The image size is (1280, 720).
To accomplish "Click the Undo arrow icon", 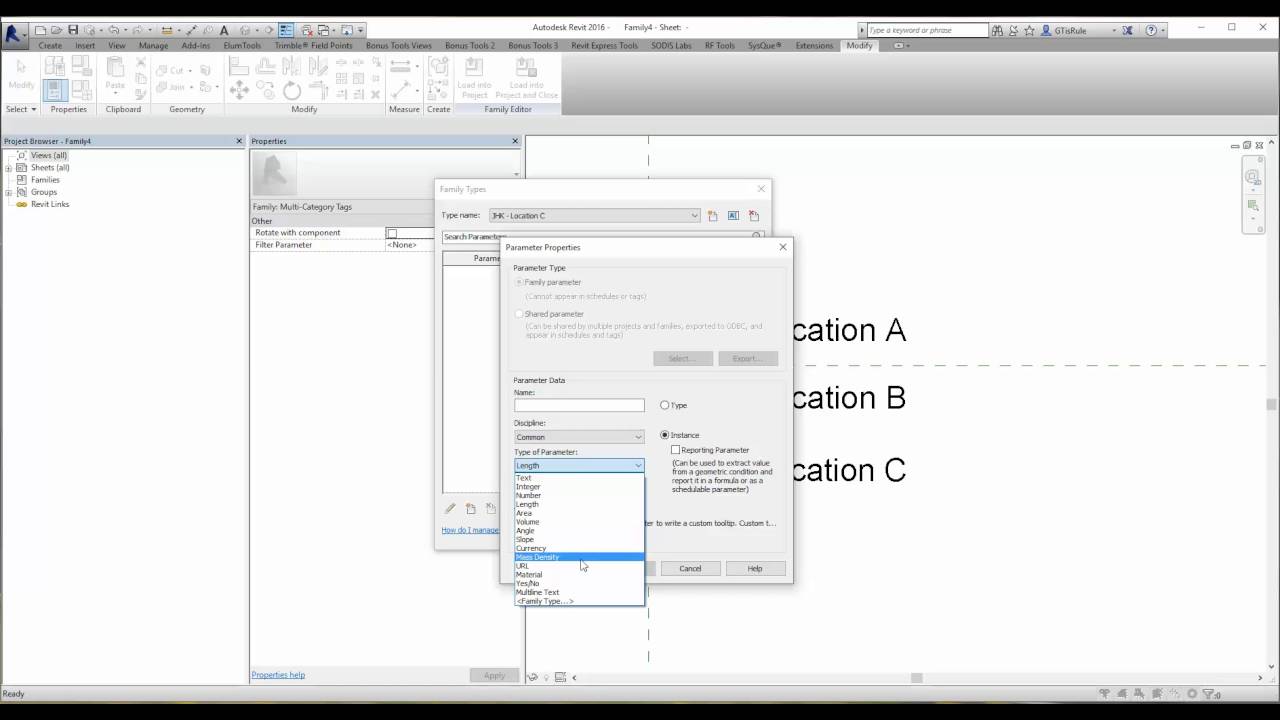I will (113, 30).
